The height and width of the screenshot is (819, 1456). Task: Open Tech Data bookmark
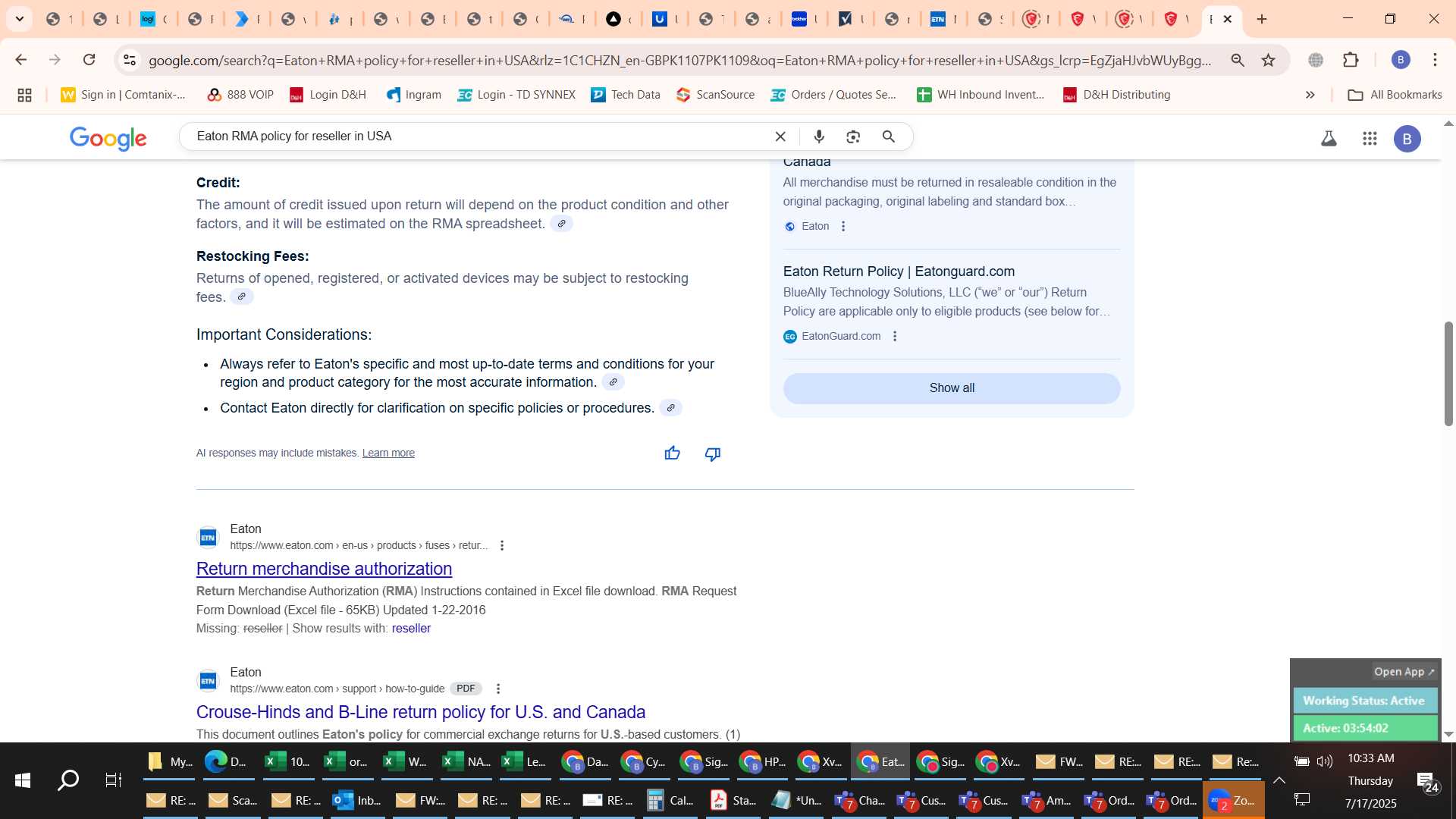626,95
